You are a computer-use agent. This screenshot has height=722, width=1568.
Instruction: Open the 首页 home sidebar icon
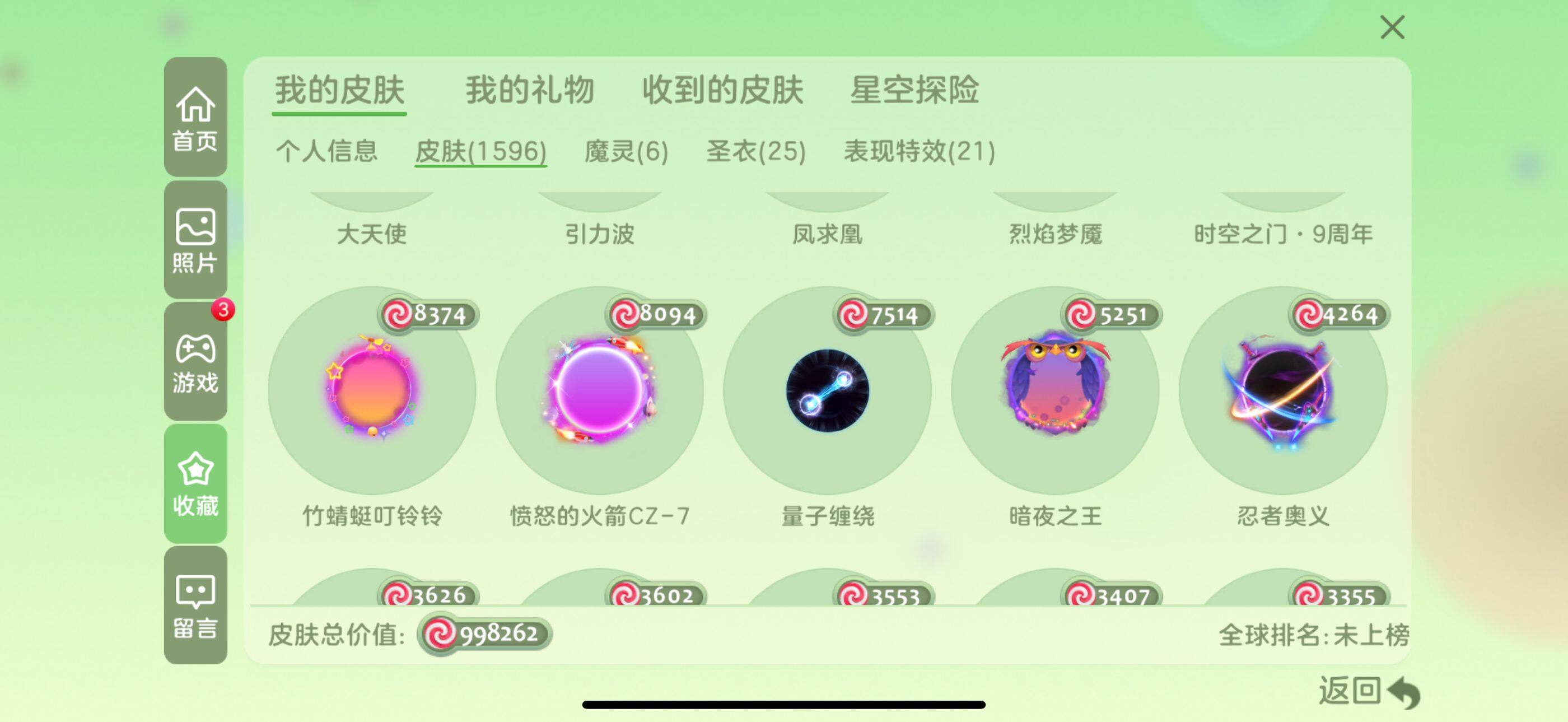(x=195, y=117)
